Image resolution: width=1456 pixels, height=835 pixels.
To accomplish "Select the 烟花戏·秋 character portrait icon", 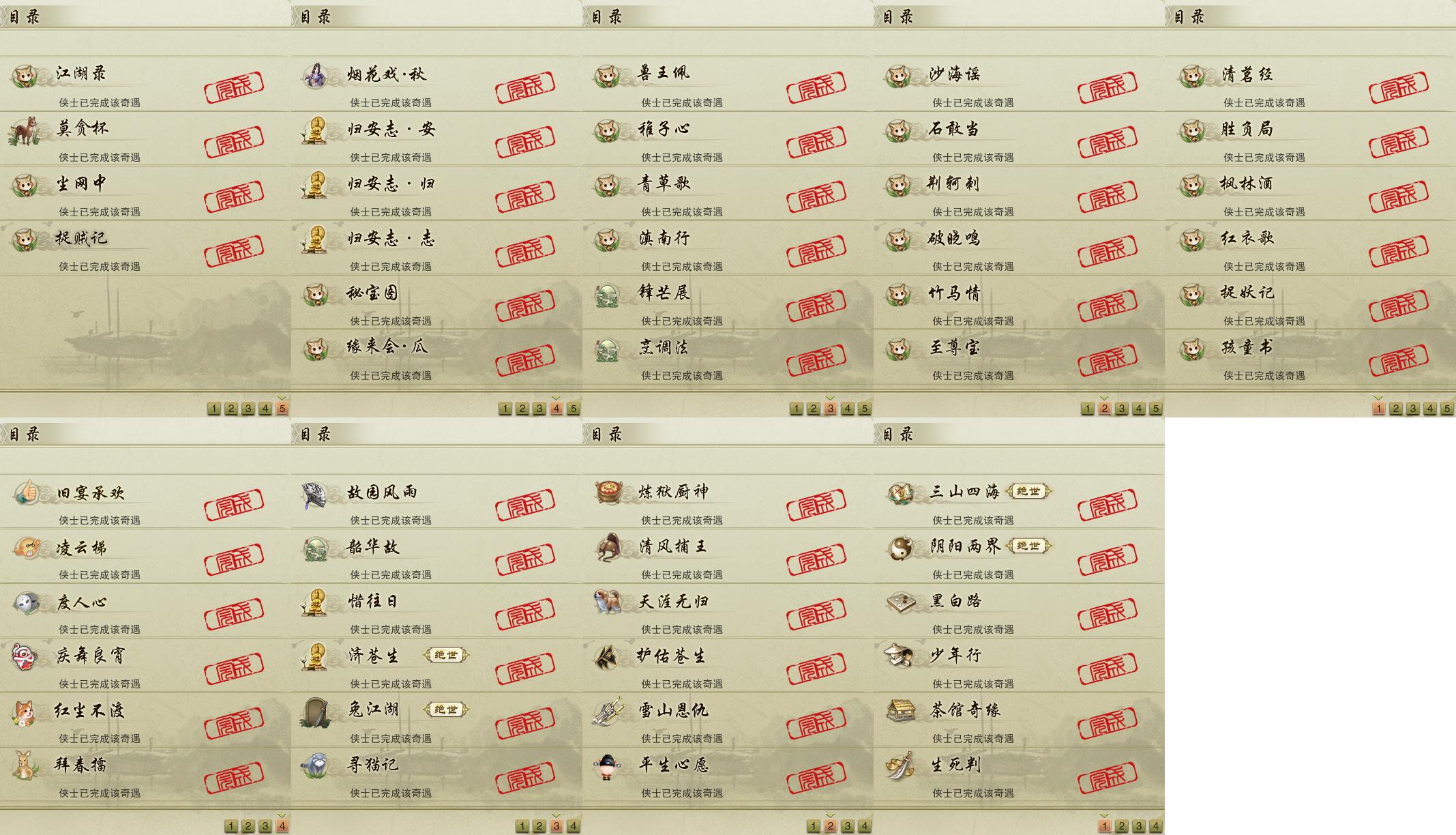I will pos(314,75).
